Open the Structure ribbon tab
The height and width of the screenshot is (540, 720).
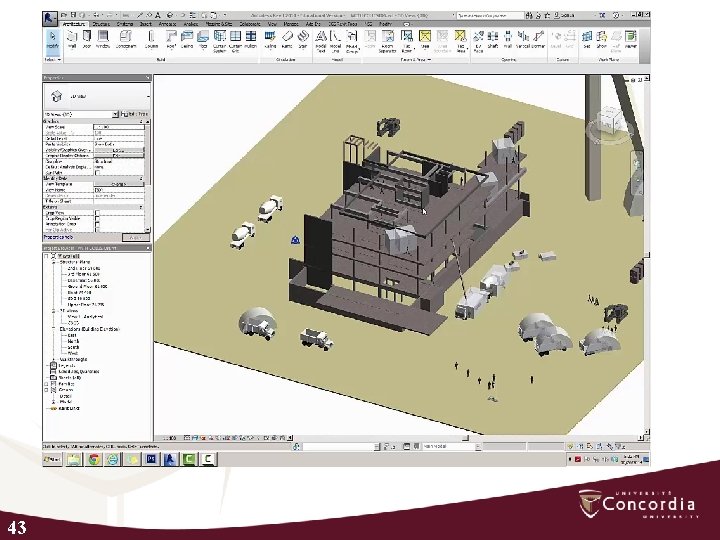[x=101, y=24]
